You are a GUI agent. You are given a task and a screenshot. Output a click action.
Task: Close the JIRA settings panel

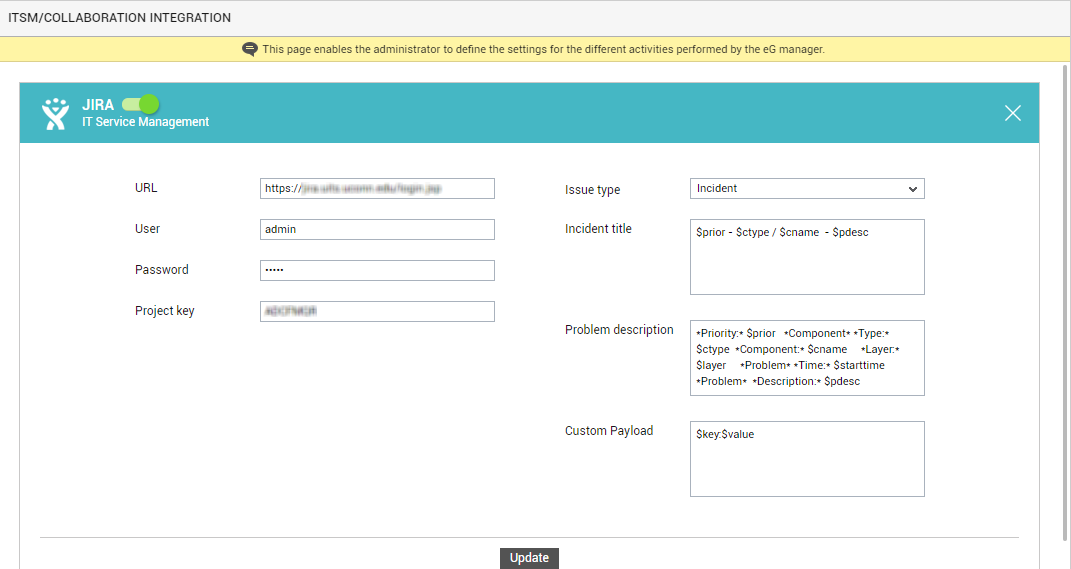[x=1012, y=113]
